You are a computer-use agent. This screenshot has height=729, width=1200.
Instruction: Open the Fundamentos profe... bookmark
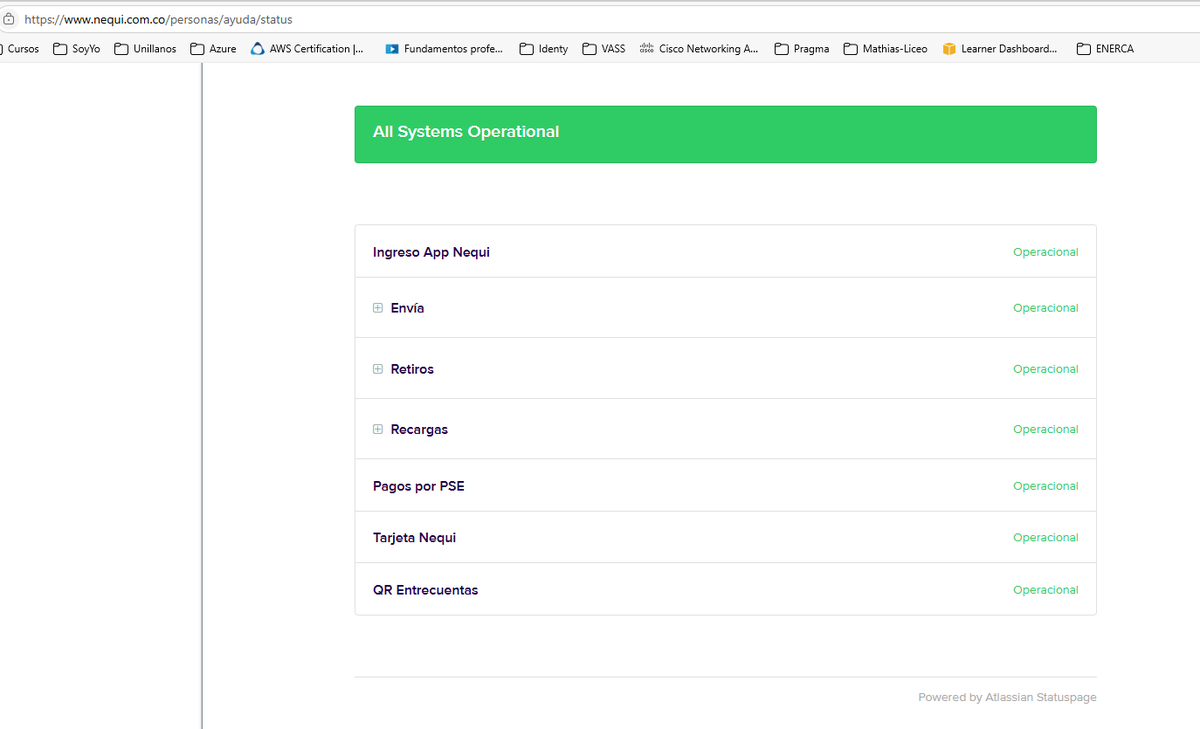click(x=444, y=49)
